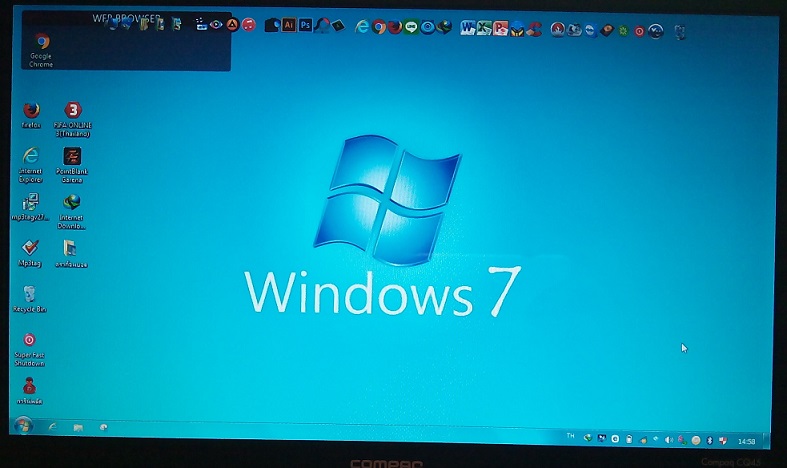
Task: Open the Adobe Illustrator dock icon
Action: coord(289,25)
